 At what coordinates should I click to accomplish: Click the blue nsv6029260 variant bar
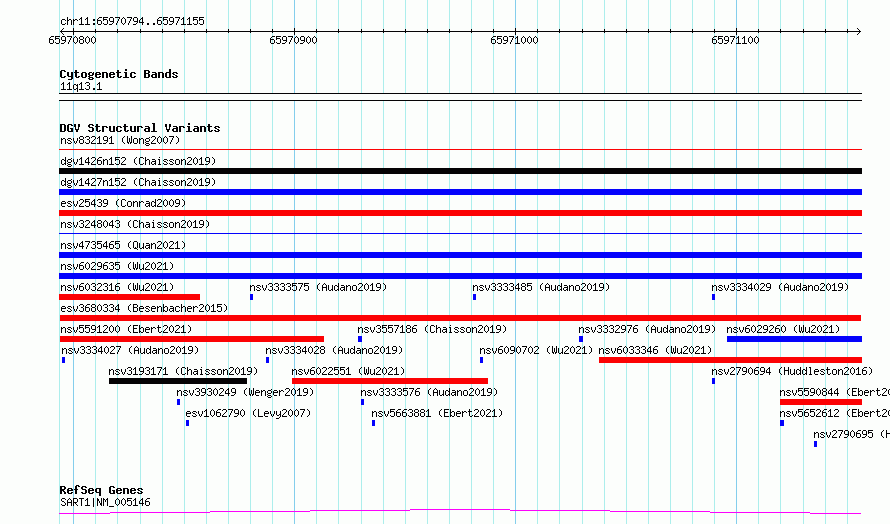point(795,339)
